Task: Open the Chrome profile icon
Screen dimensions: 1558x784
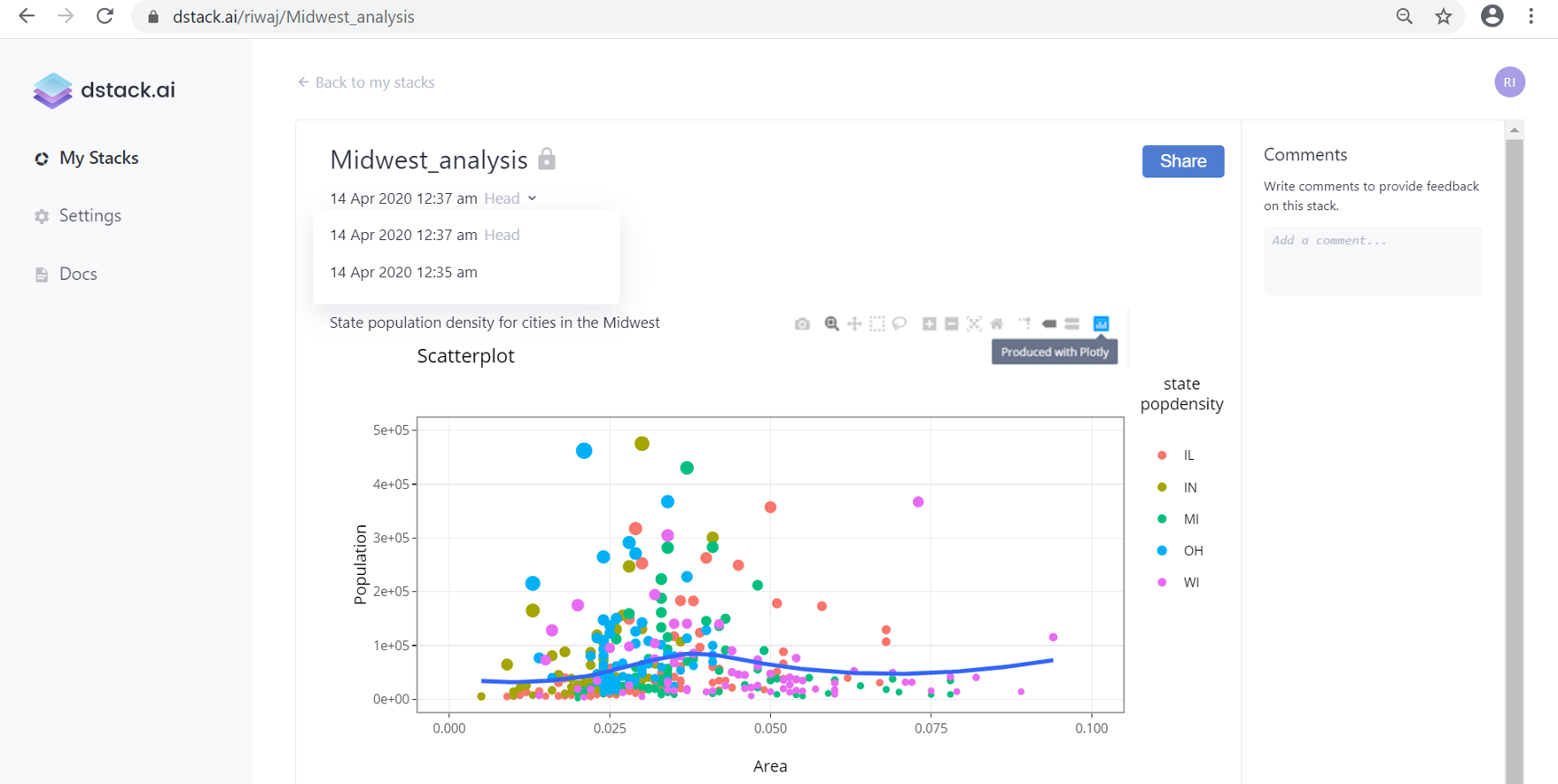Action: point(1492,16)
